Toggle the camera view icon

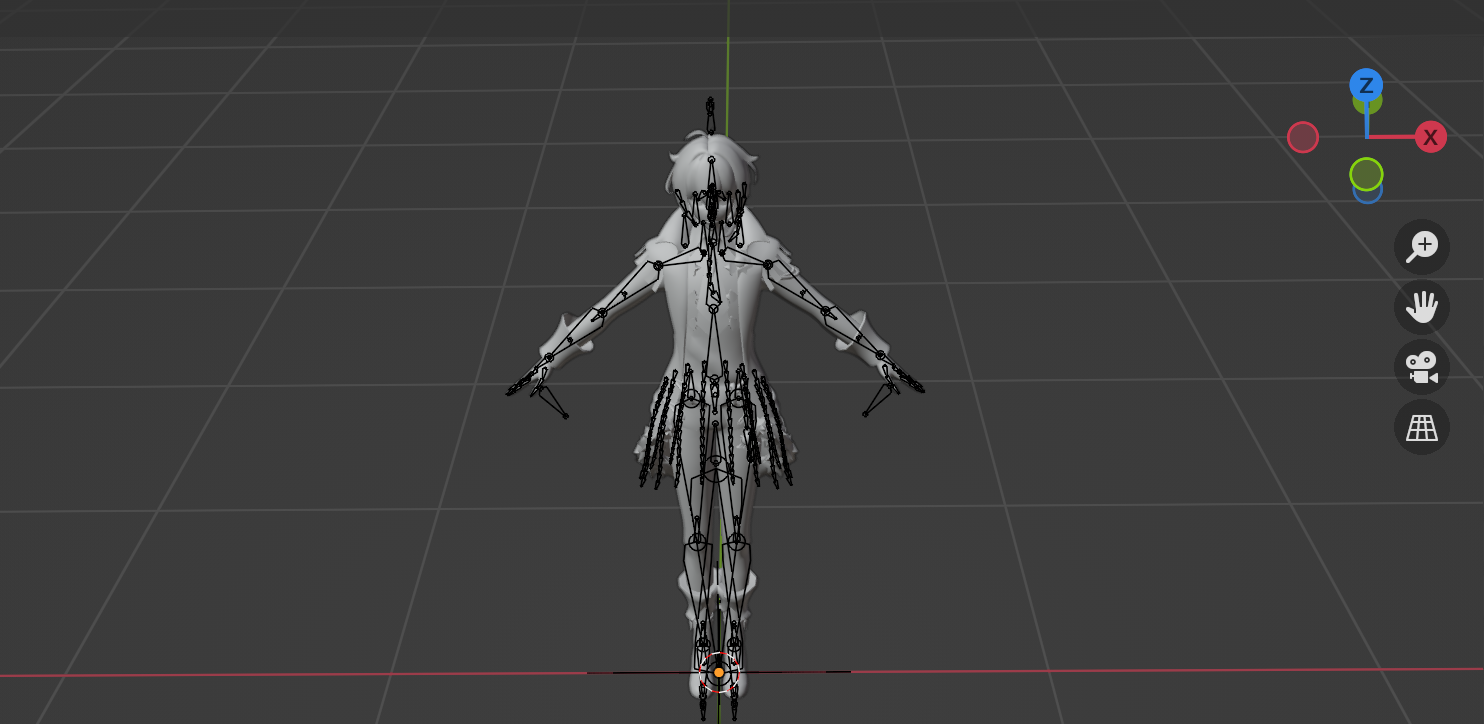(1421, 367)
